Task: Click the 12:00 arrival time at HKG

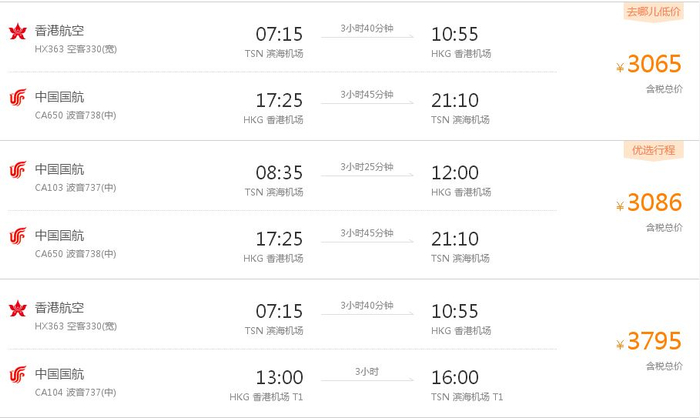Action: click(455, 172)
